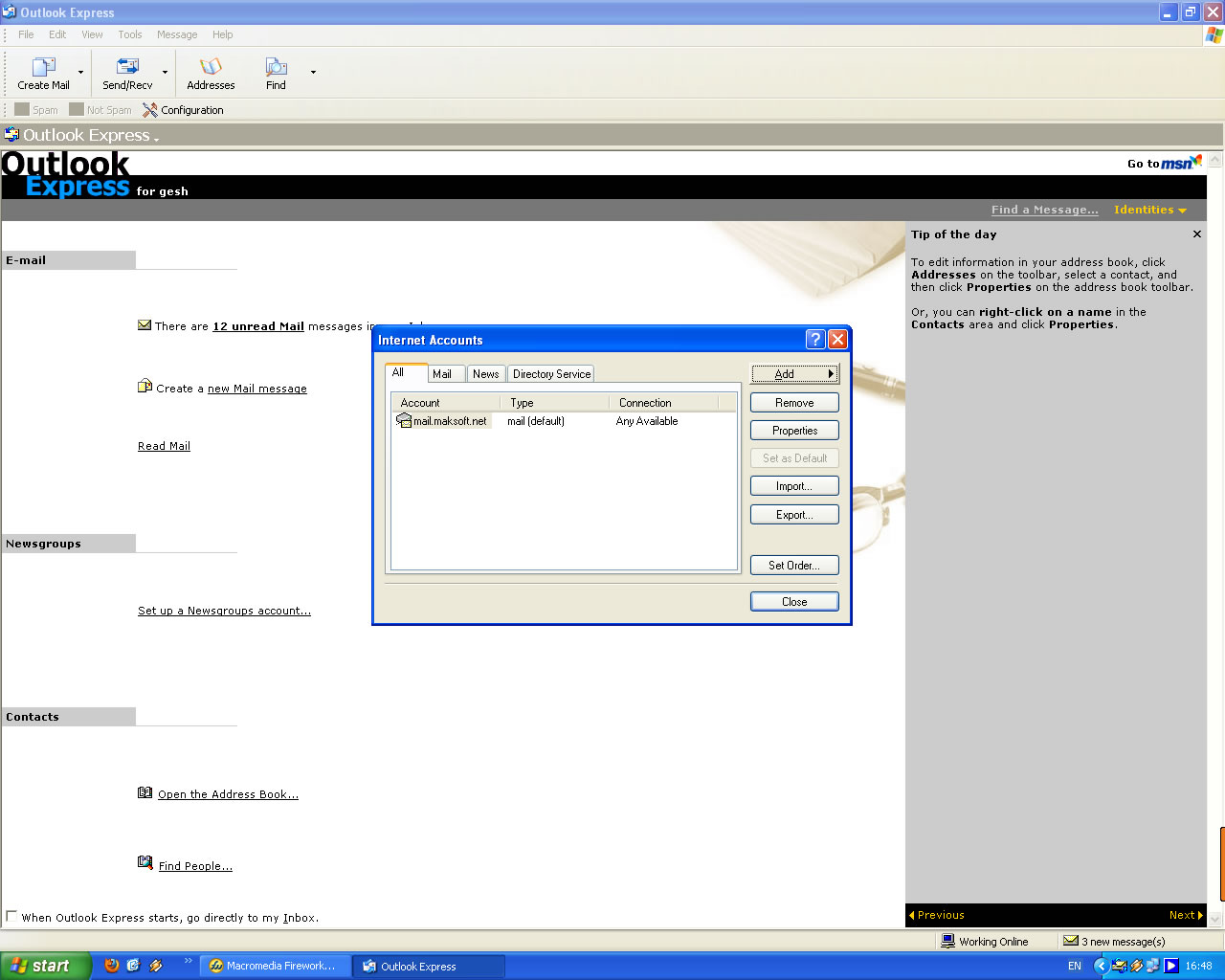The image size is (1225, 980).
Task: Click the Remove button
Action: point(794,403)
